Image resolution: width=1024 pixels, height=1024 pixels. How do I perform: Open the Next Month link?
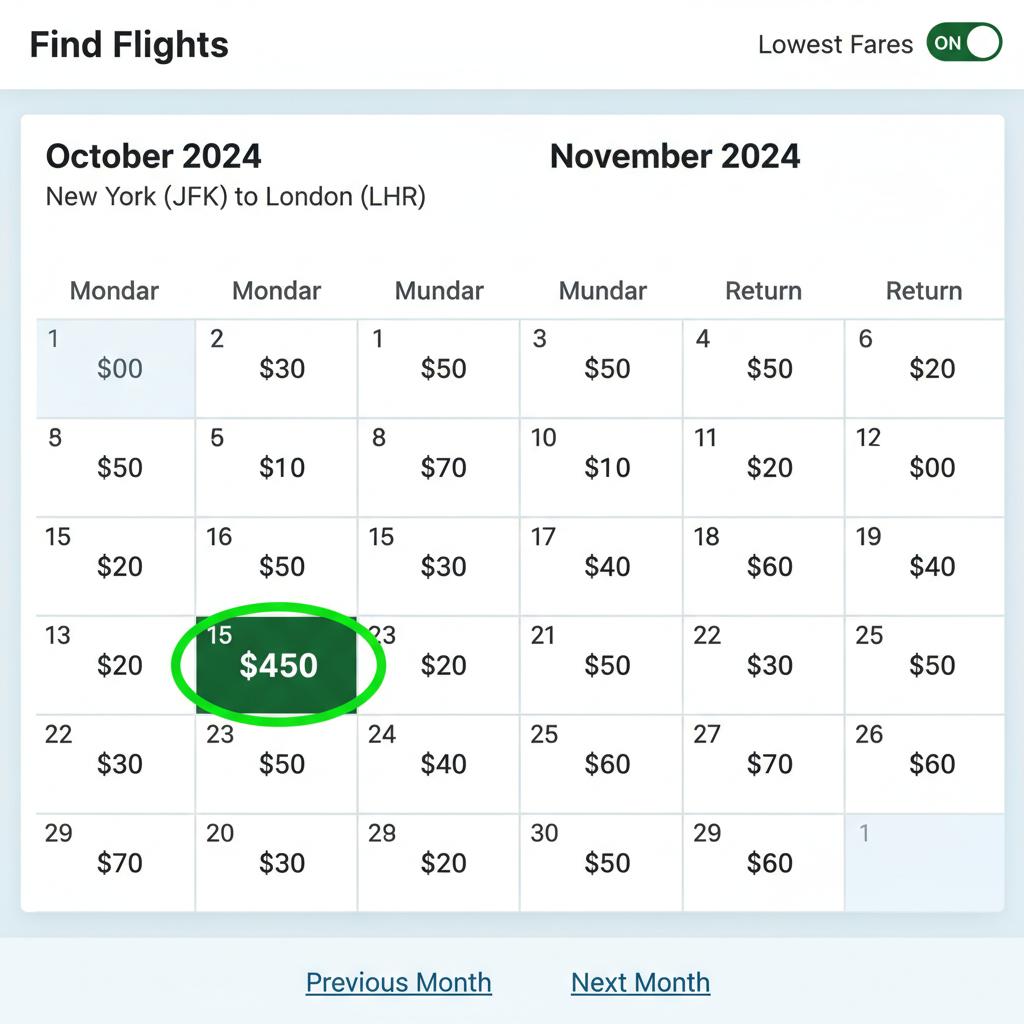tap(640, 982)
